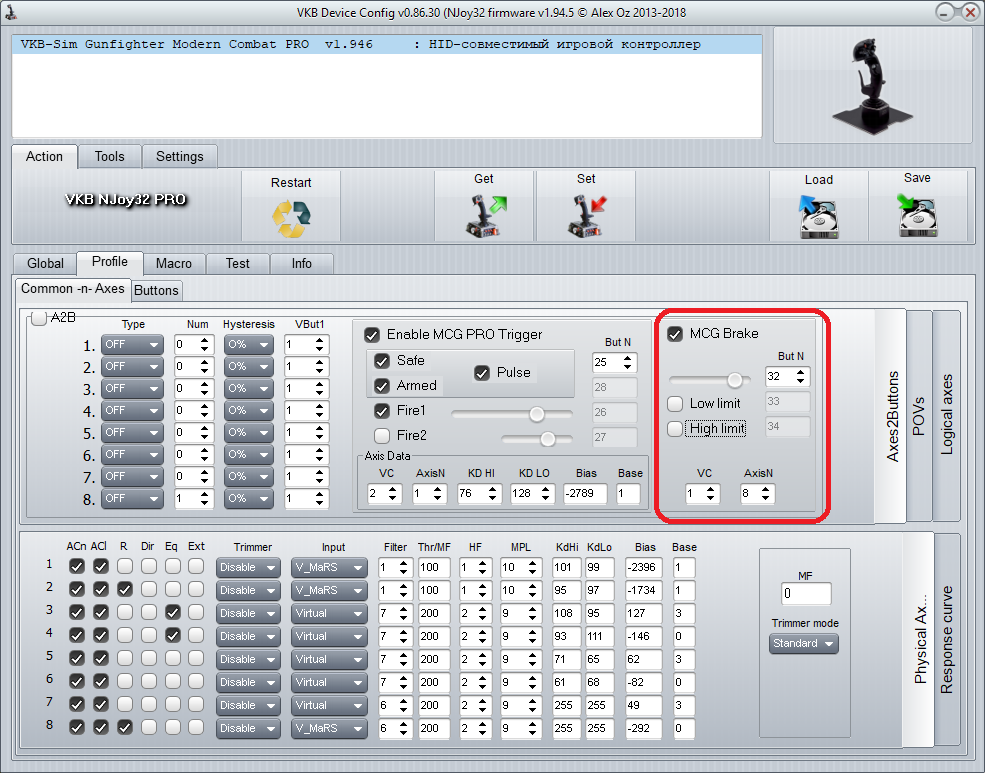This screenshot has height=773, width=985.
Task: Click the Axis Data Bias field -2789
Action: 585,494
